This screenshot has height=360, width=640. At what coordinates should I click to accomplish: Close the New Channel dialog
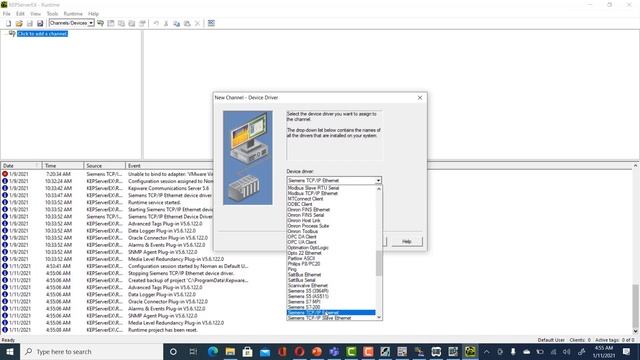coord(420,98)
